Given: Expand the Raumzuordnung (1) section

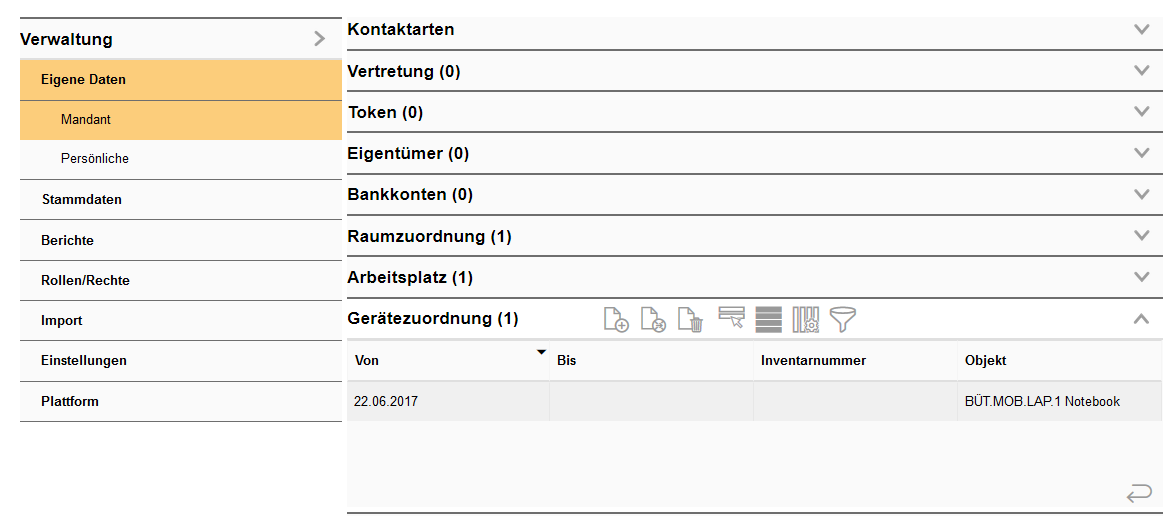Looking at the screenshot, I should pyautogui.click(x=1142, y=236).
